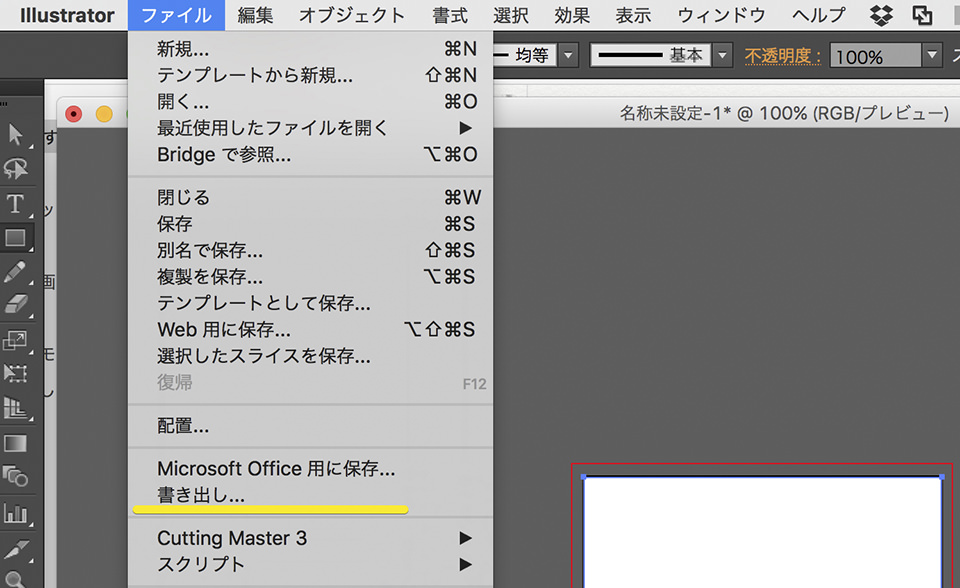Open the 編集 menu
This screenshot has width=960, height=588.
255,15
